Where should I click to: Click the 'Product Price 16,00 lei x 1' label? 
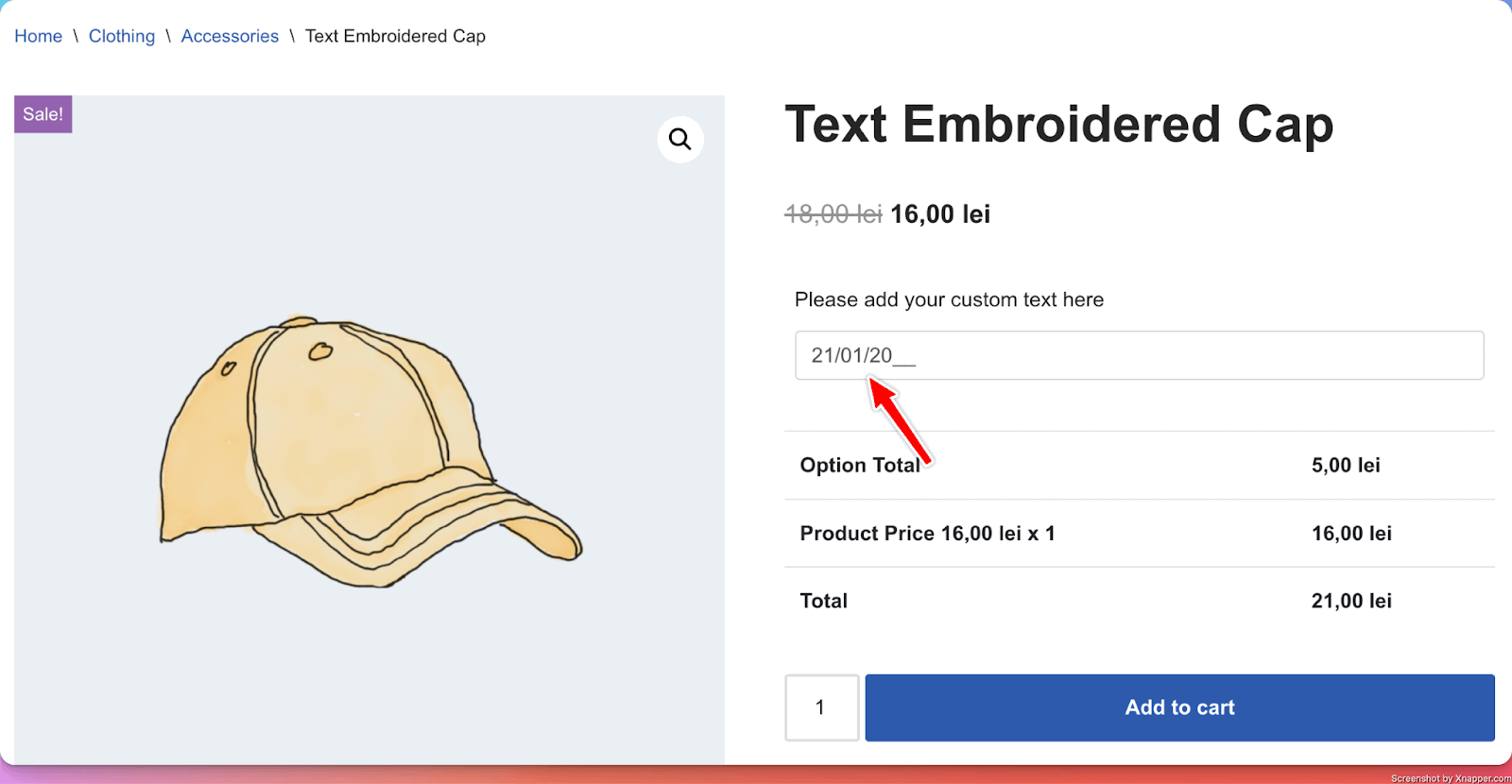(927, 534)
